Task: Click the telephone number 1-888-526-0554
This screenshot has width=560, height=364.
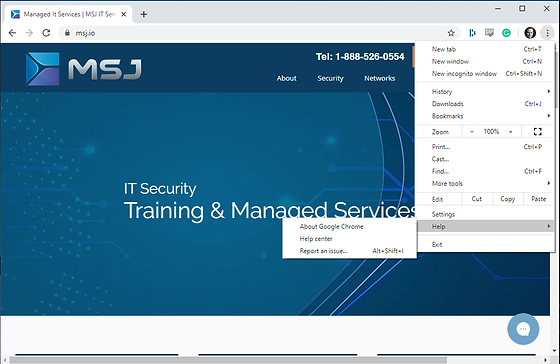Action: pos(370,57)
